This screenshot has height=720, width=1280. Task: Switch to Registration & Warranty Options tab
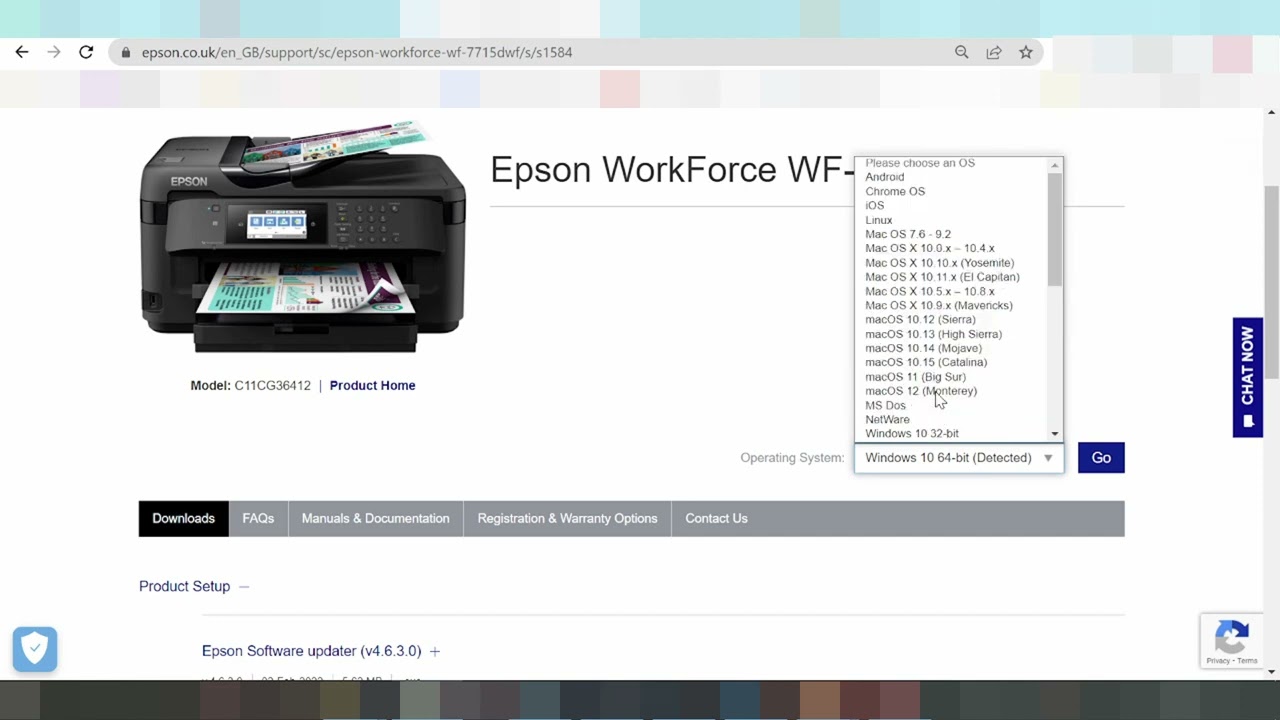(x=567, y=518)
